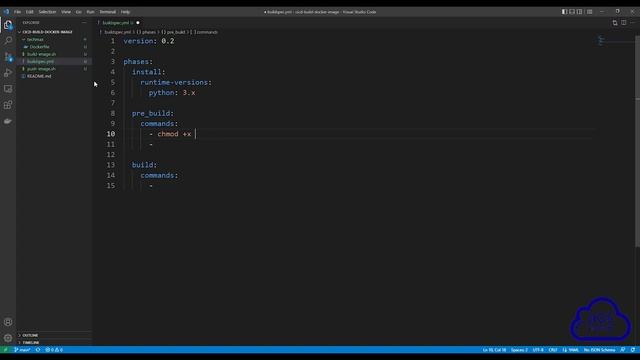Open the Edit menu
640x360 pixels.
pyautogui.click(x=29, y=12)
